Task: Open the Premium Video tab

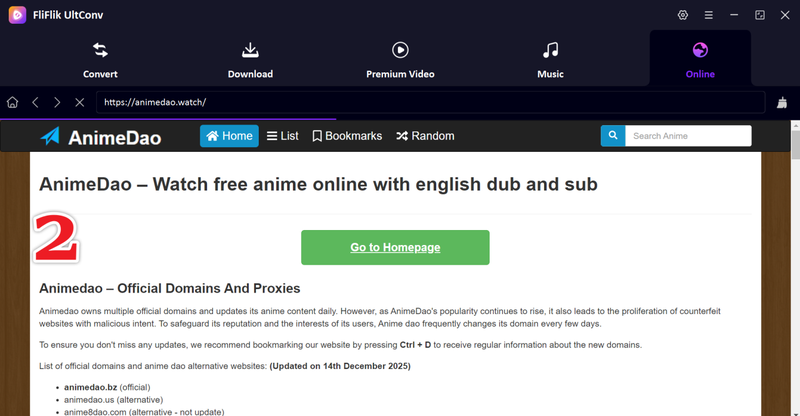Action: (x=400, y=60)
